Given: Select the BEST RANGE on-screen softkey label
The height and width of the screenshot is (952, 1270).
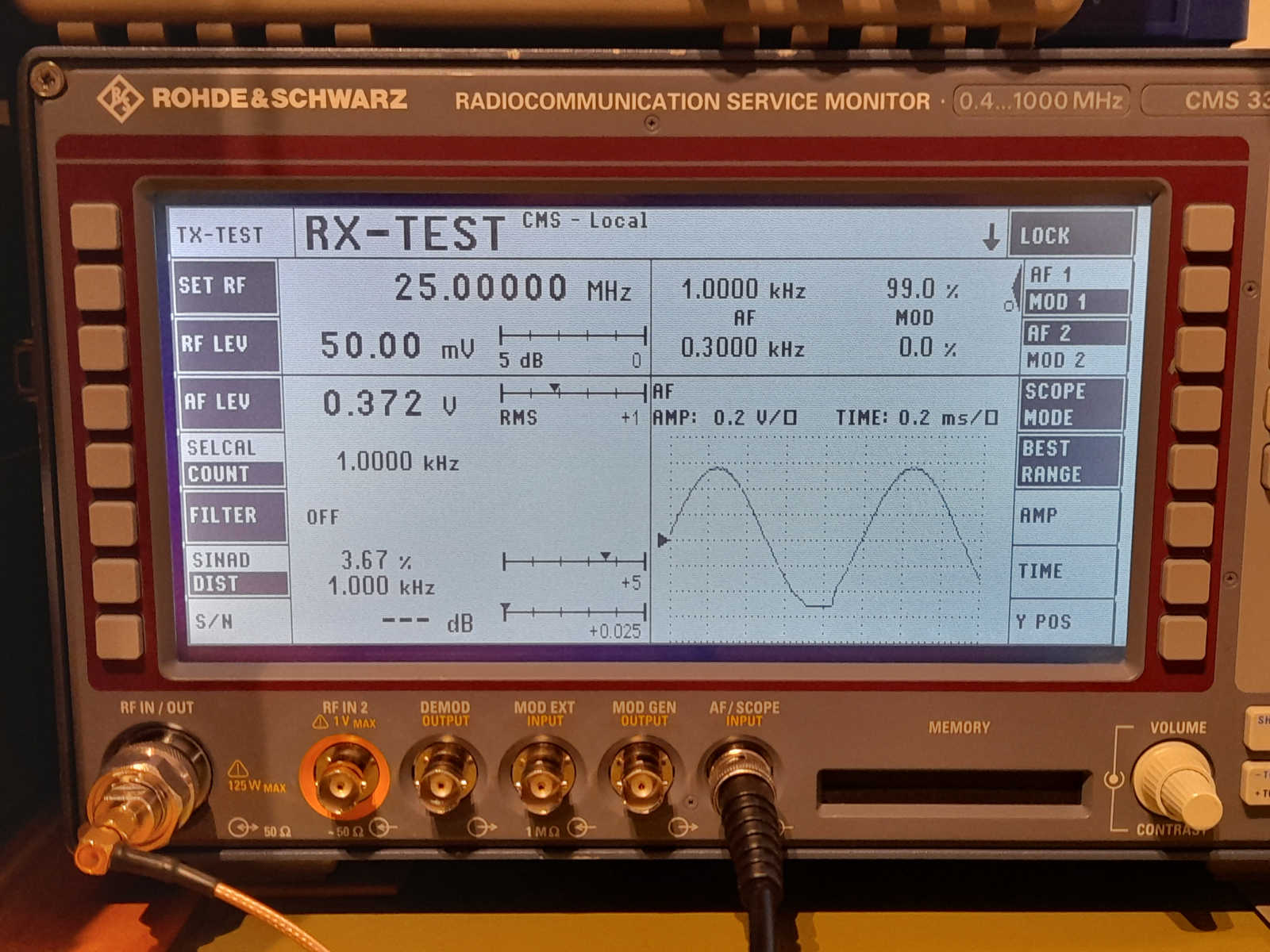Looking at the screenshot, I should coord(1068,461).
